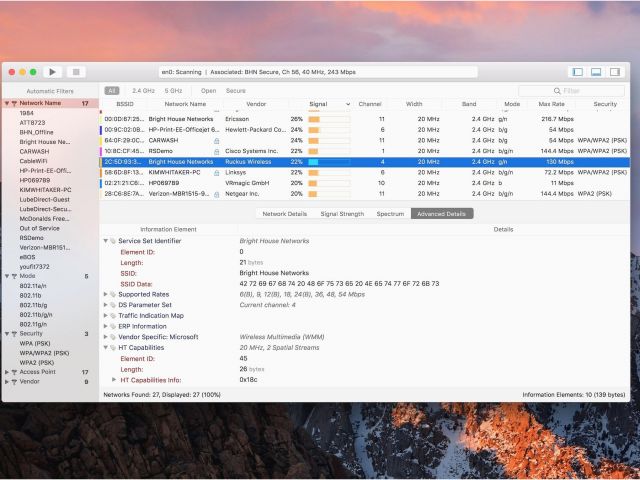Show only Secure networks
Screen dimensions: 640x480
click(236, 91)
